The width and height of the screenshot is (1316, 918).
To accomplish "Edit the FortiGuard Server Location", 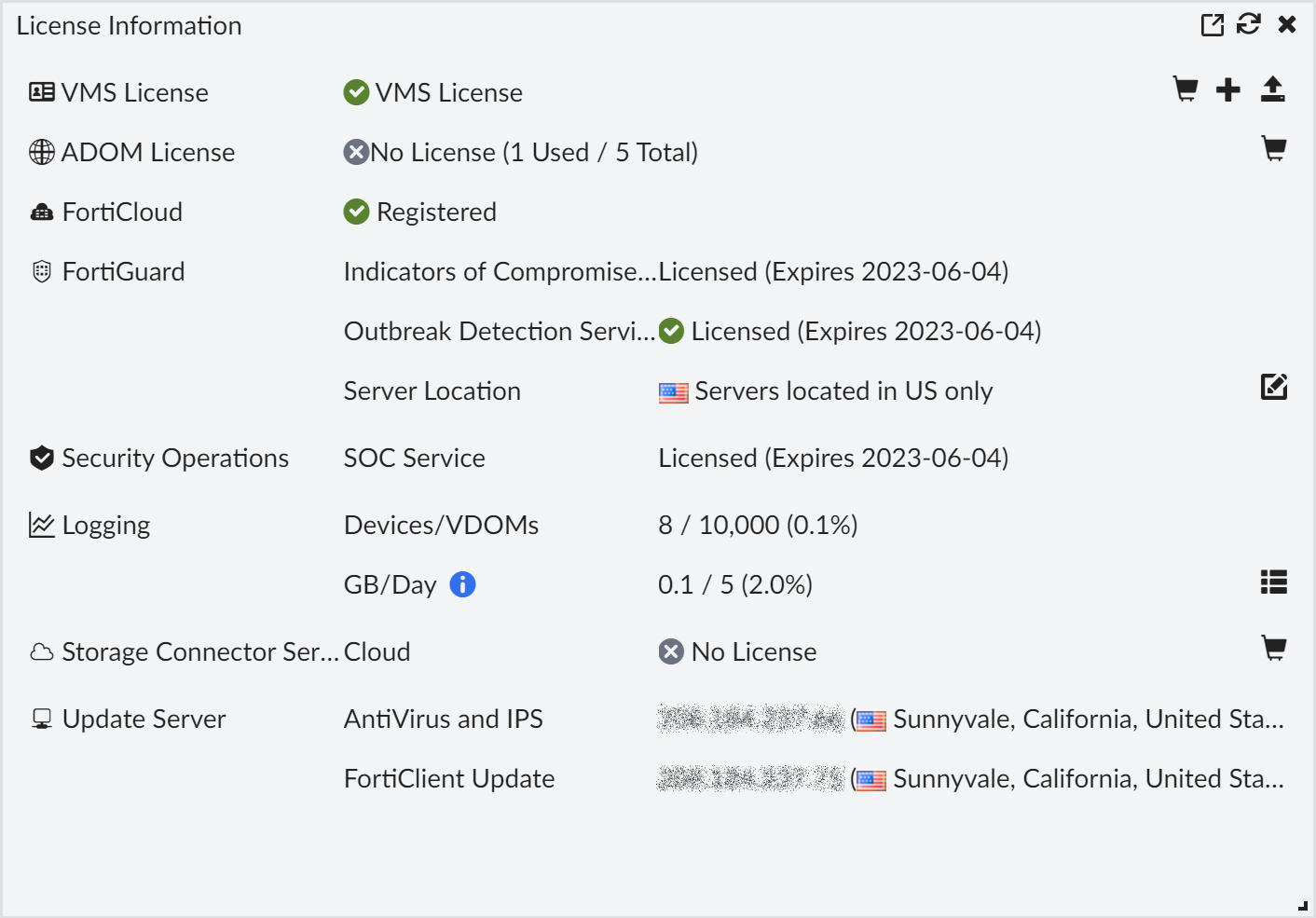I will click(x=1274, y=387).
